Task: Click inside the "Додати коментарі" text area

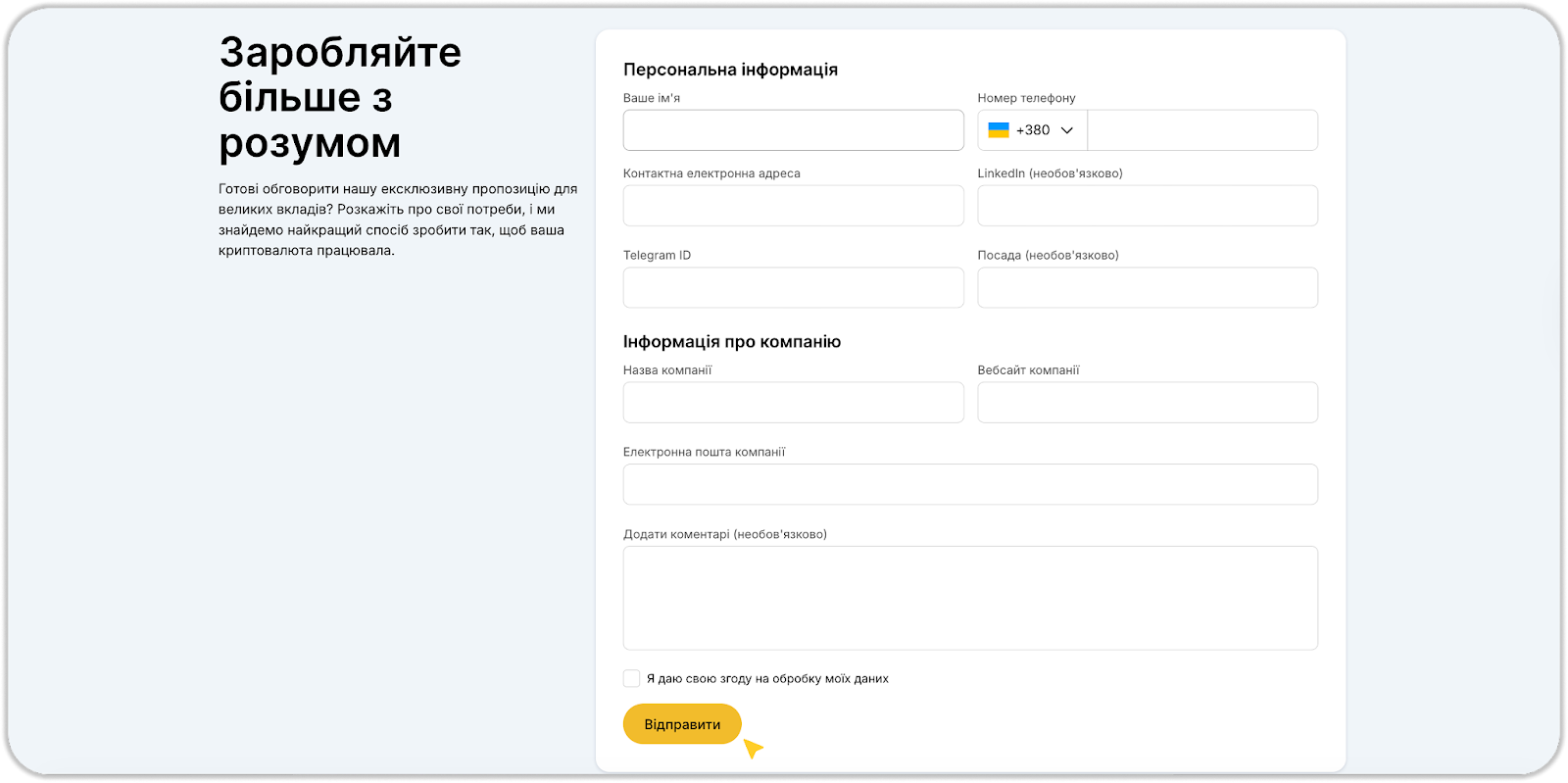Action: coord(970,598)
